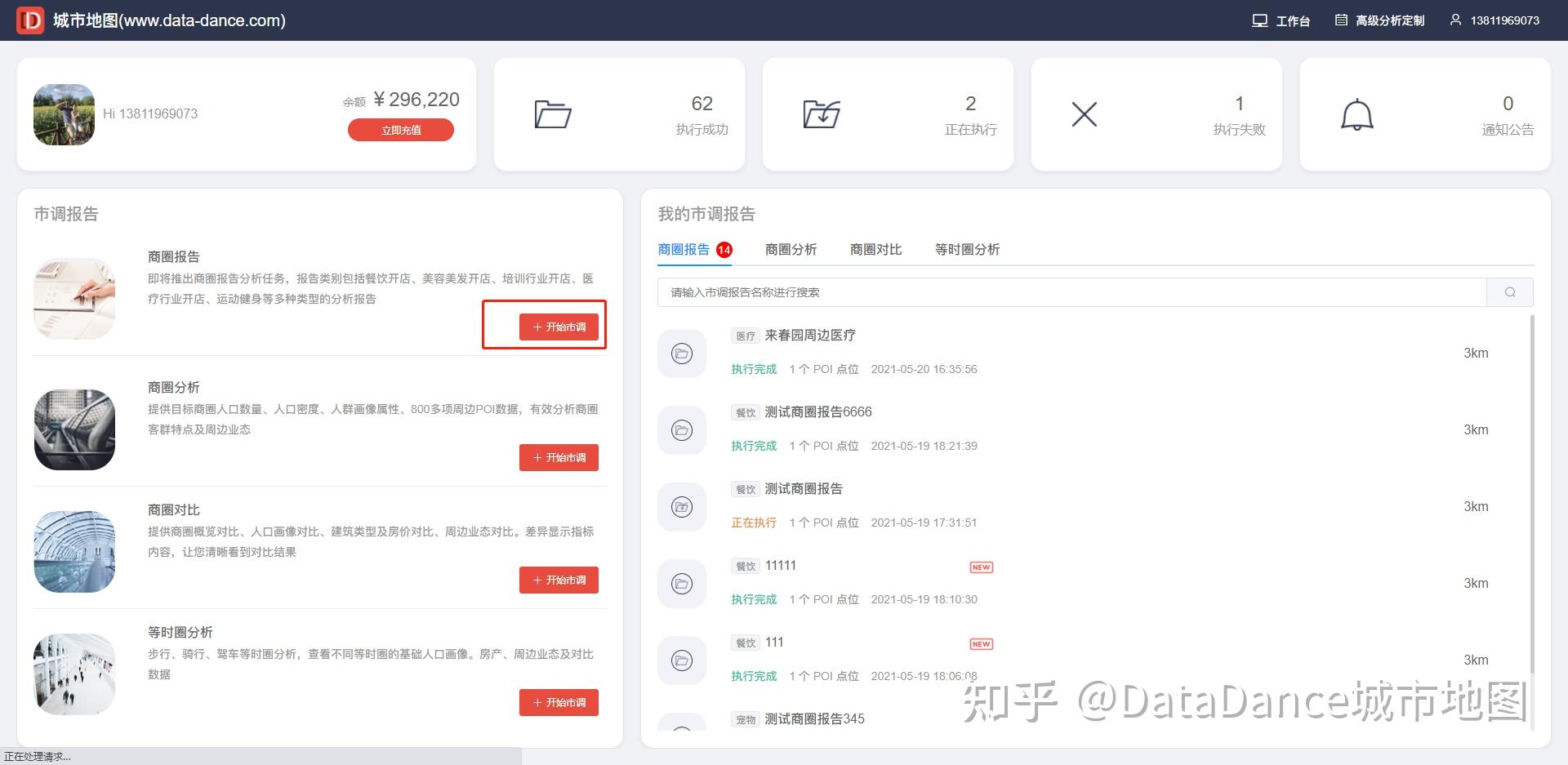This screenshot has height=765, width=1568.
Task: Switch to the 等时圈分析 tab
Action: point(967,250)
